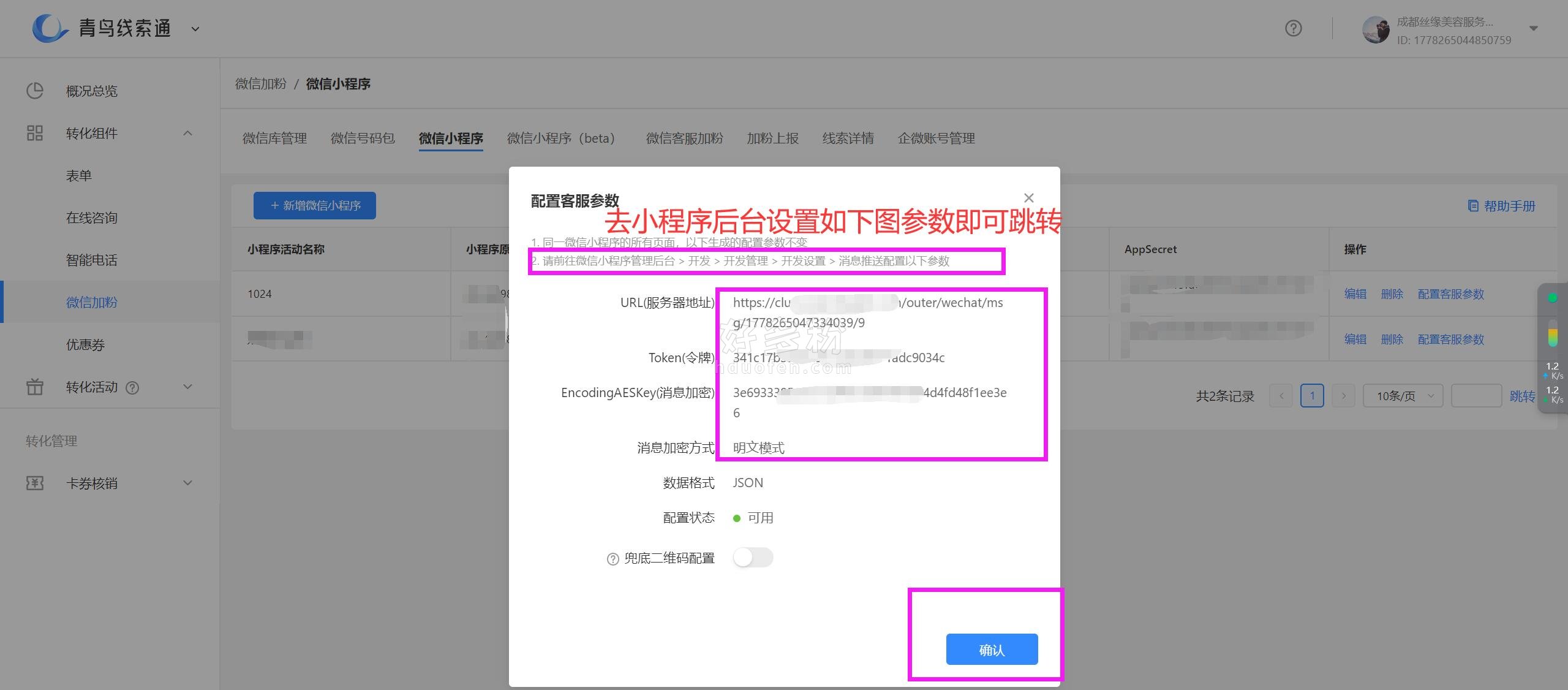Click the 卡券核销 ticket icon
The image size is (1568, 690).
tap(35, 483)
